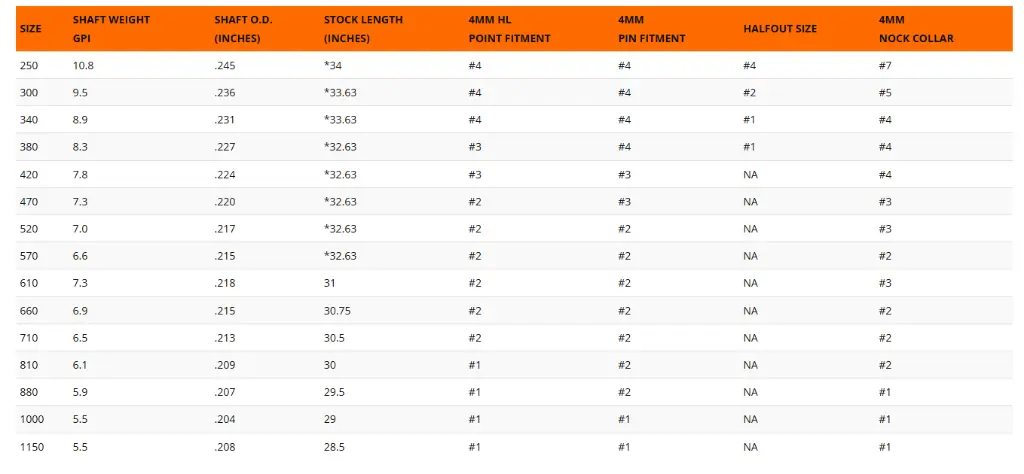Select the size 250 cell
This screenshot has height=474, width=1024.
27,65
